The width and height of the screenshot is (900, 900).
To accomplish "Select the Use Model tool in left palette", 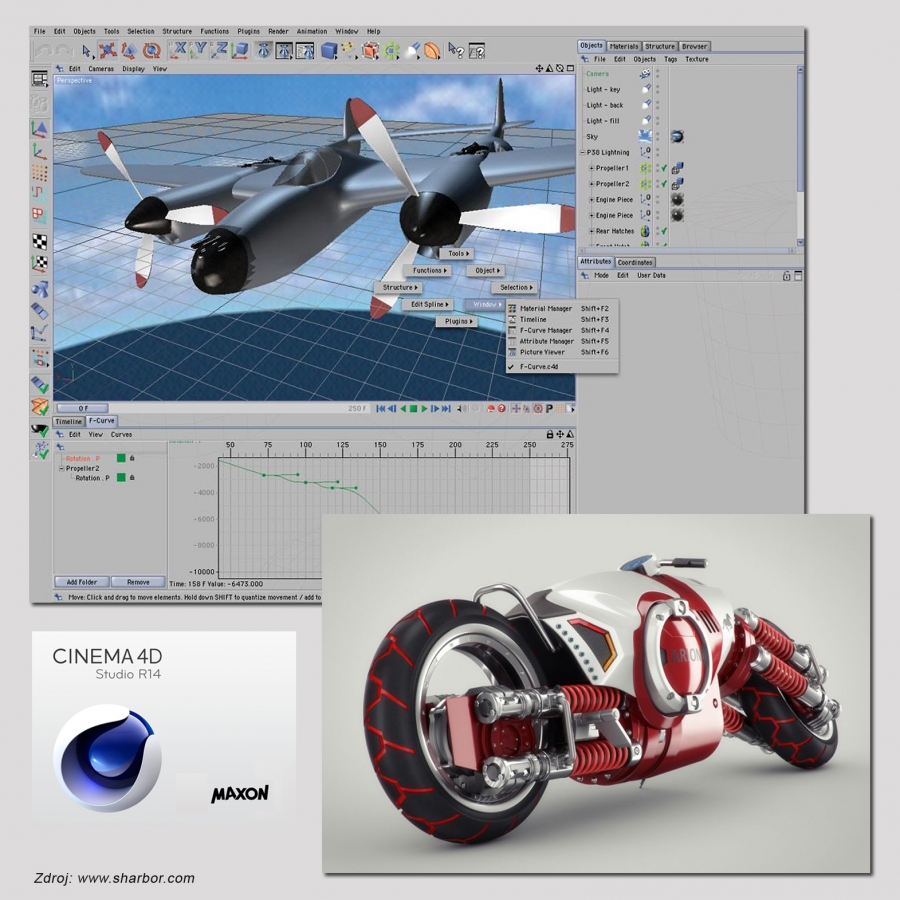I will pyautogui.click(x=40, y=129).
